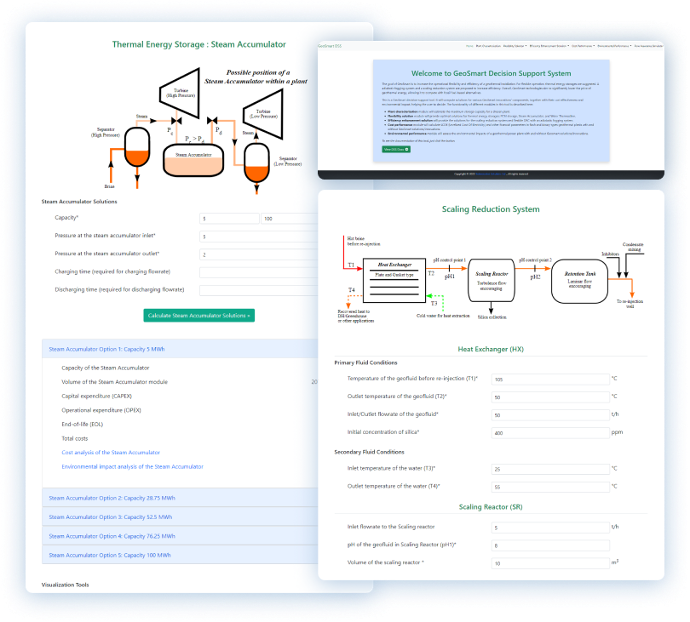Click the Discharging time input field
The image size is (690, 622).
pyautogui.click(x=258, y=291)
